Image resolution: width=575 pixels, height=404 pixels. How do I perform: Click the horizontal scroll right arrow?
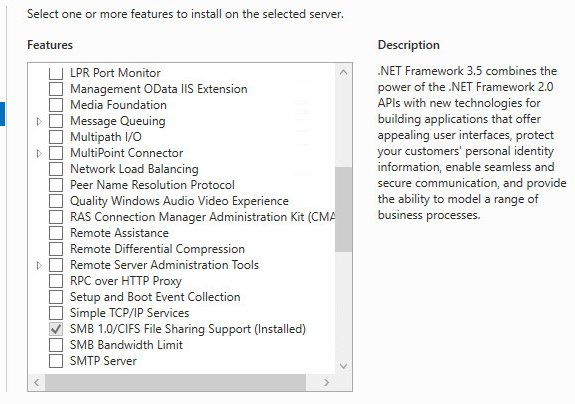[x=326, y=382]
